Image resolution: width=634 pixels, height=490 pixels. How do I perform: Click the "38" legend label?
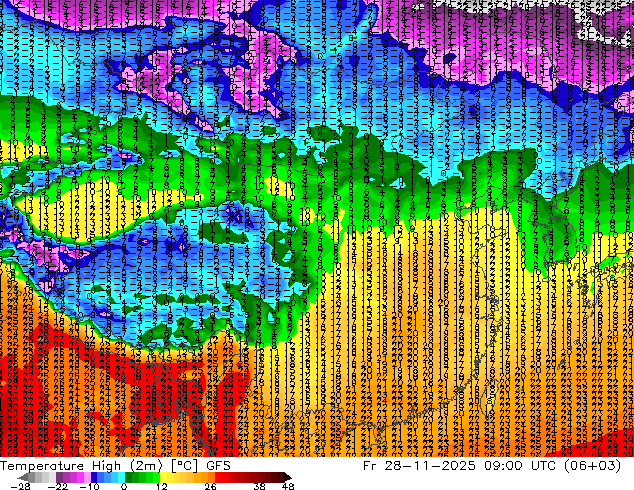(x=260, y=486)
